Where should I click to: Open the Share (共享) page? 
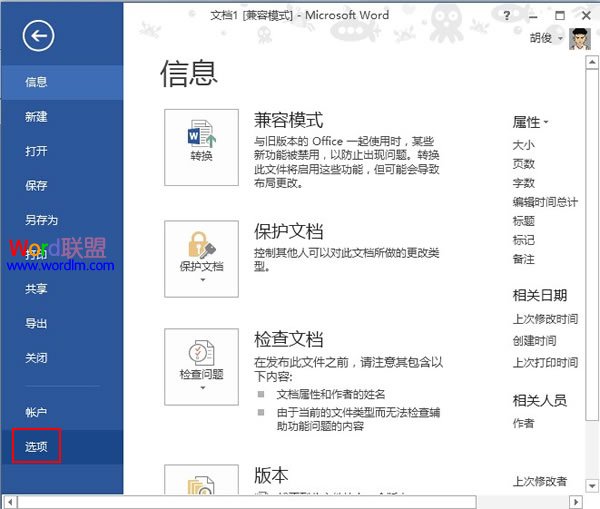coord(36,288)
